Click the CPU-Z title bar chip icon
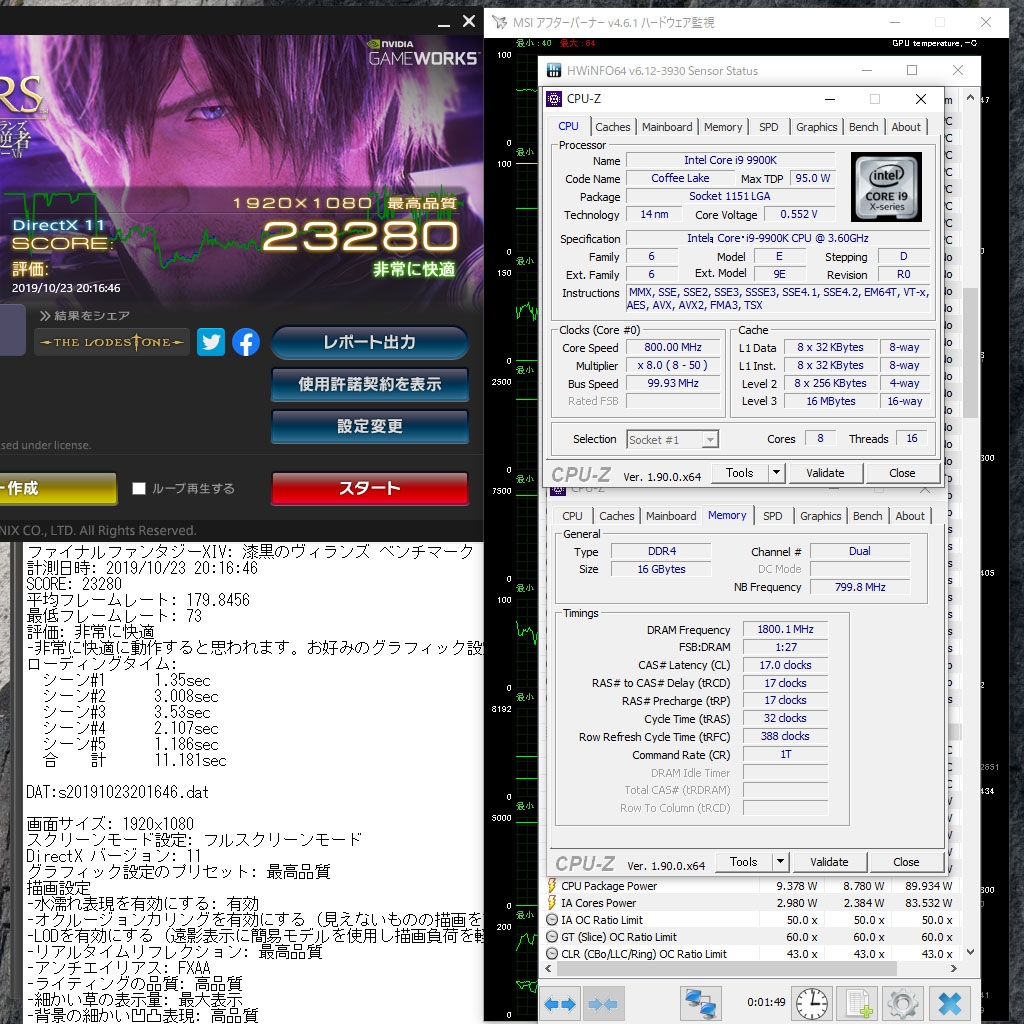 (554, 99)
